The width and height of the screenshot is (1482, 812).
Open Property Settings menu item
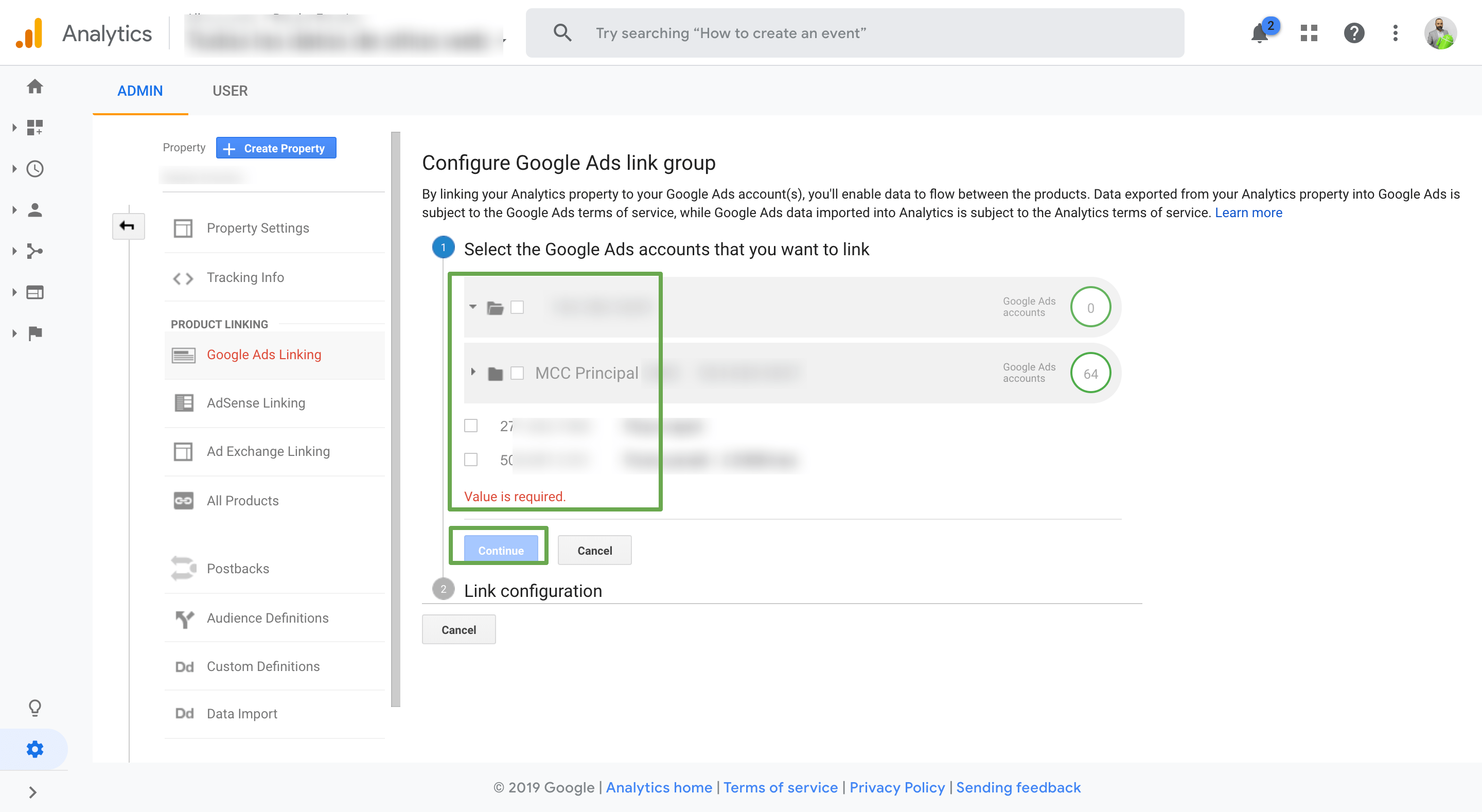(274, 228)
